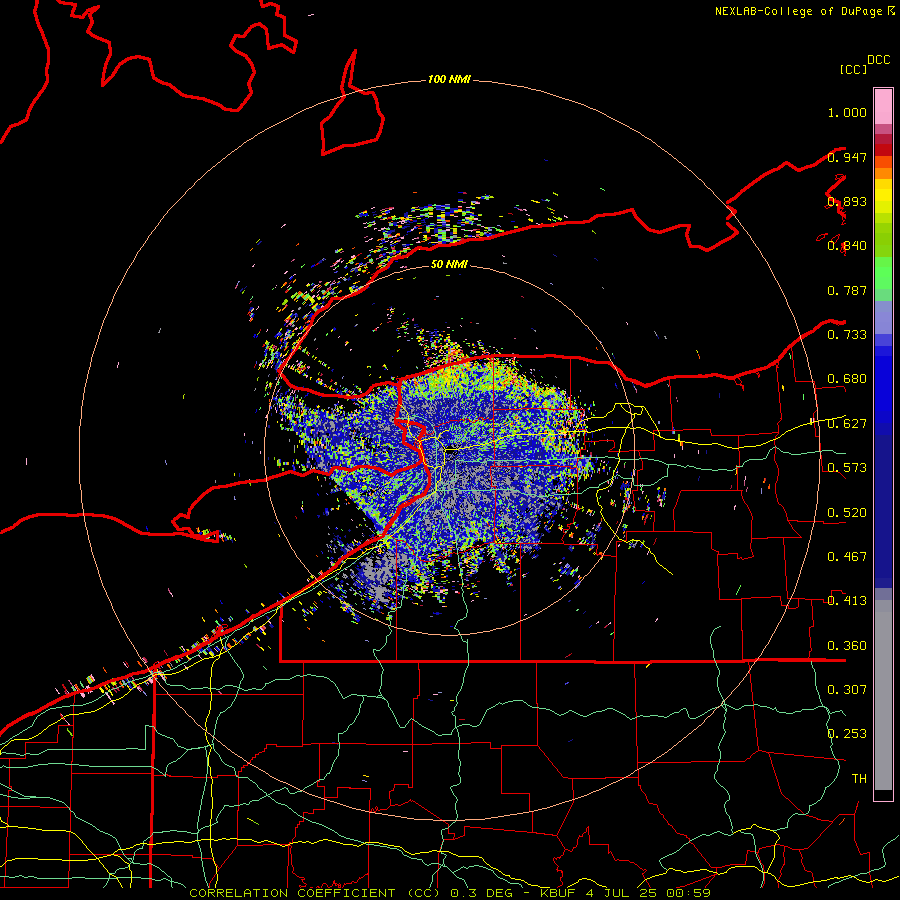Viewport: 900px width, 900px height.
Task: Select the 0.520 legend value
Action: click(x=847, y=513)
